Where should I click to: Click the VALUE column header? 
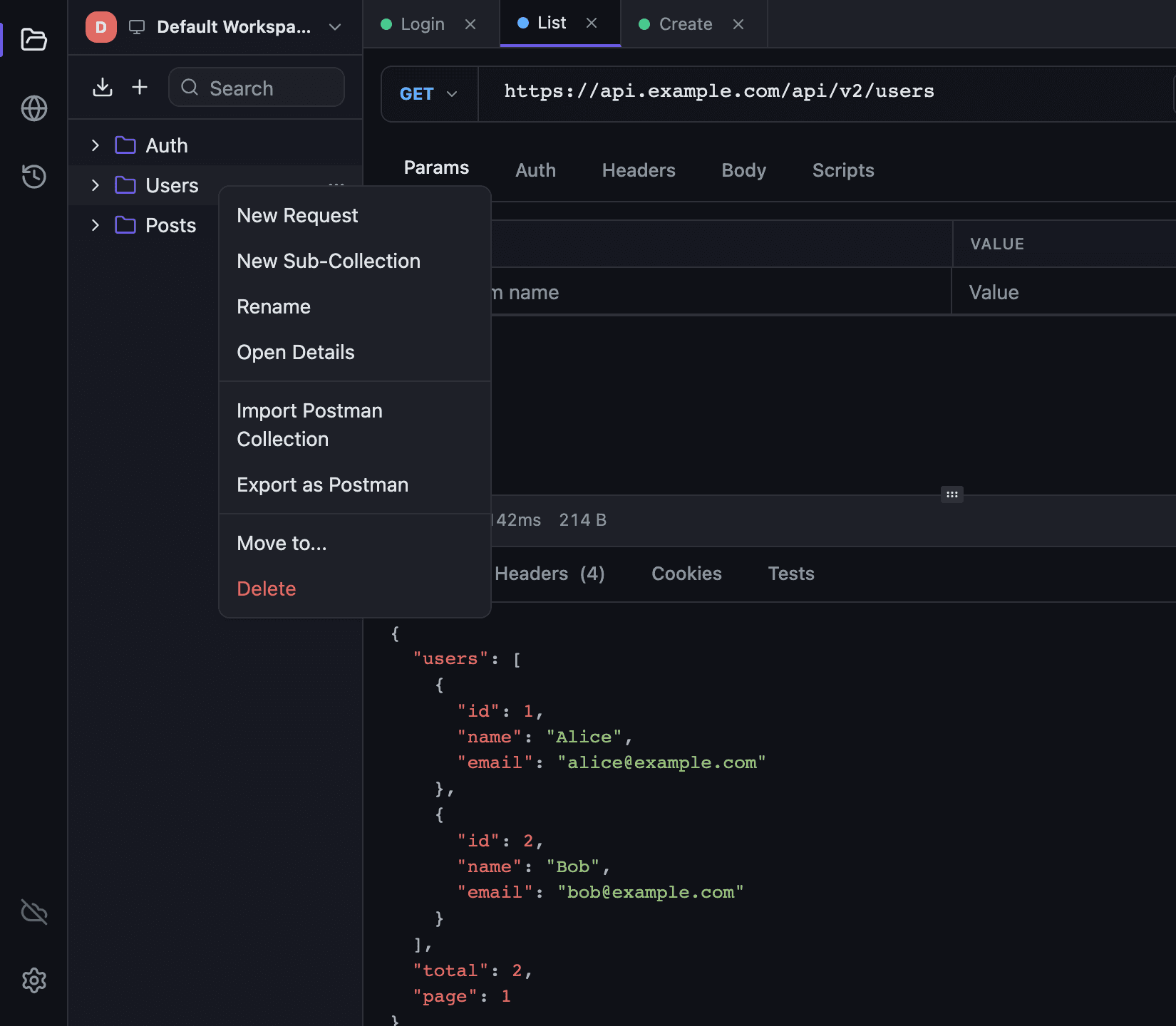[x=997, y=244]
